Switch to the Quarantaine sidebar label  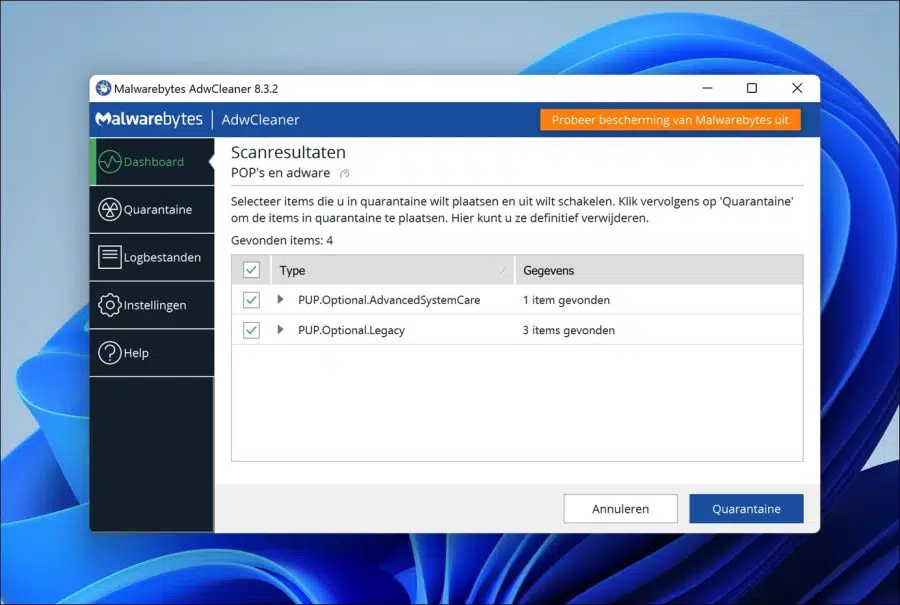158,210
